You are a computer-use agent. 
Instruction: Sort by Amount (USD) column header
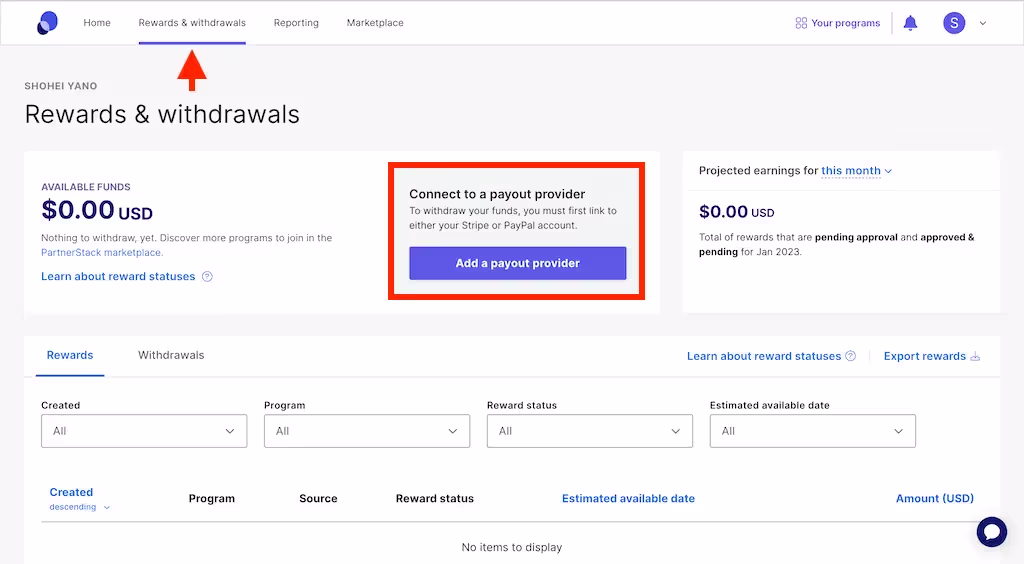pos(935,498)
